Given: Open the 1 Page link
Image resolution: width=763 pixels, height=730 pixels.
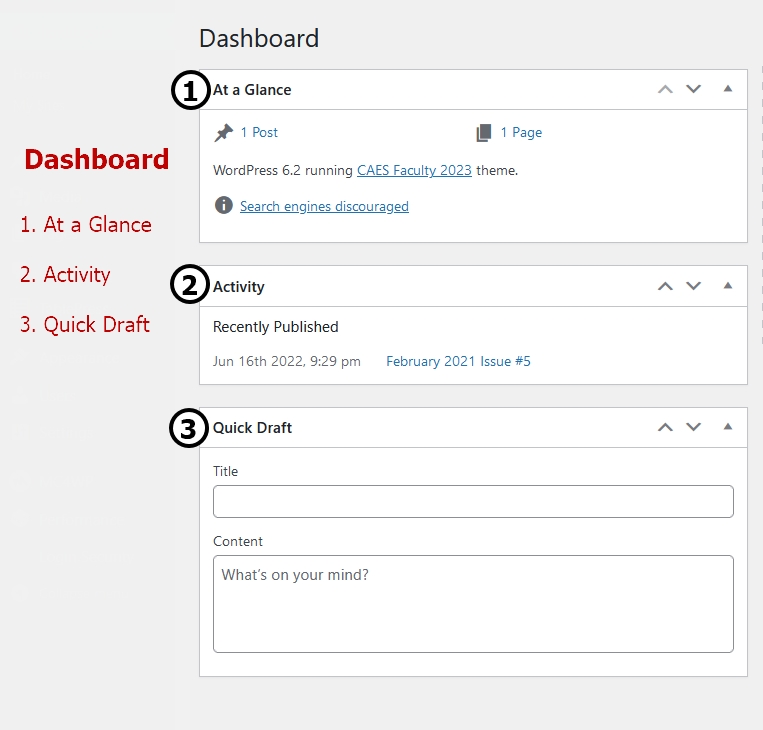Looking at the screenshot, I should point(521,132).
